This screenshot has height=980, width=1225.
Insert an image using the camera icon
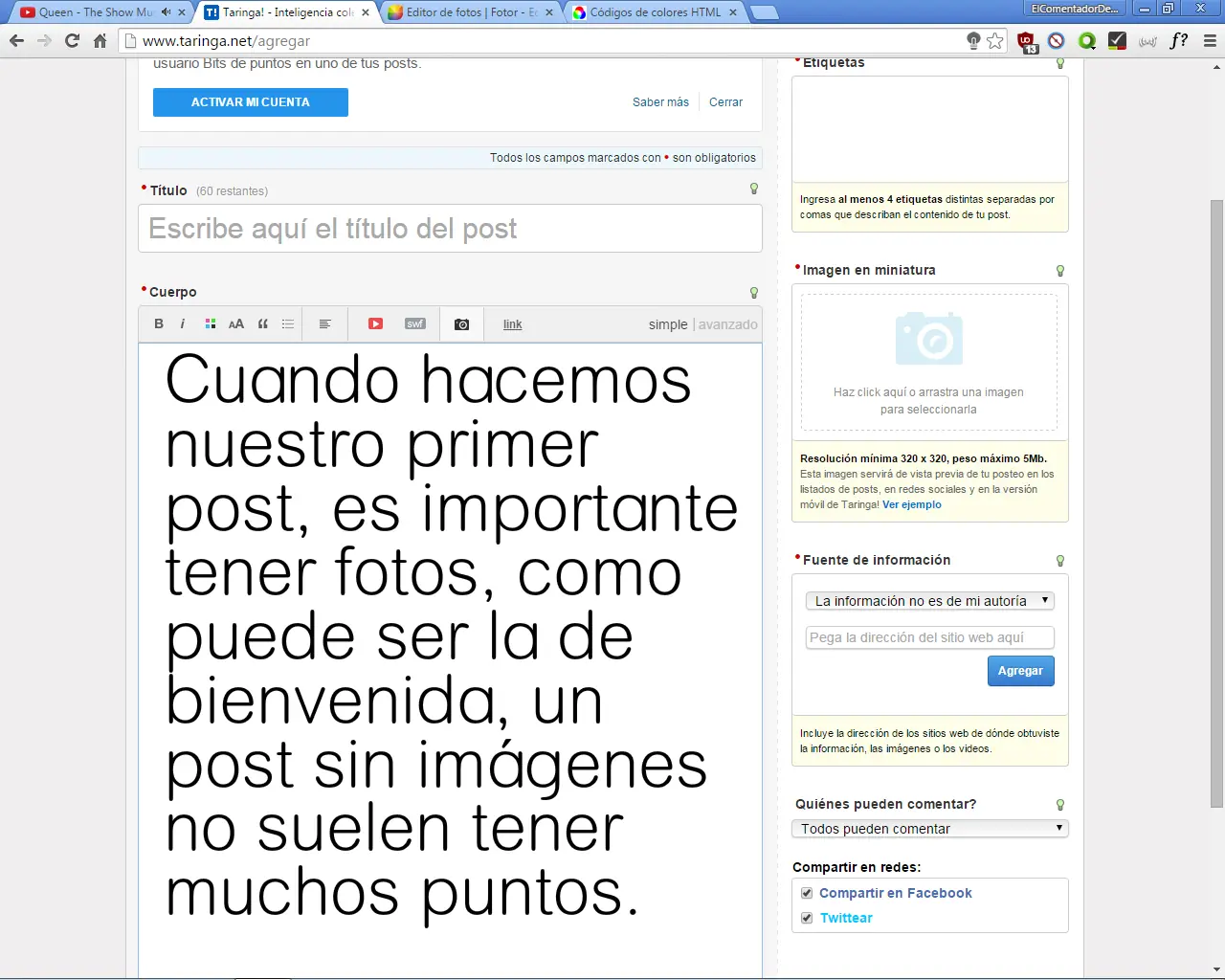[461, 323]
